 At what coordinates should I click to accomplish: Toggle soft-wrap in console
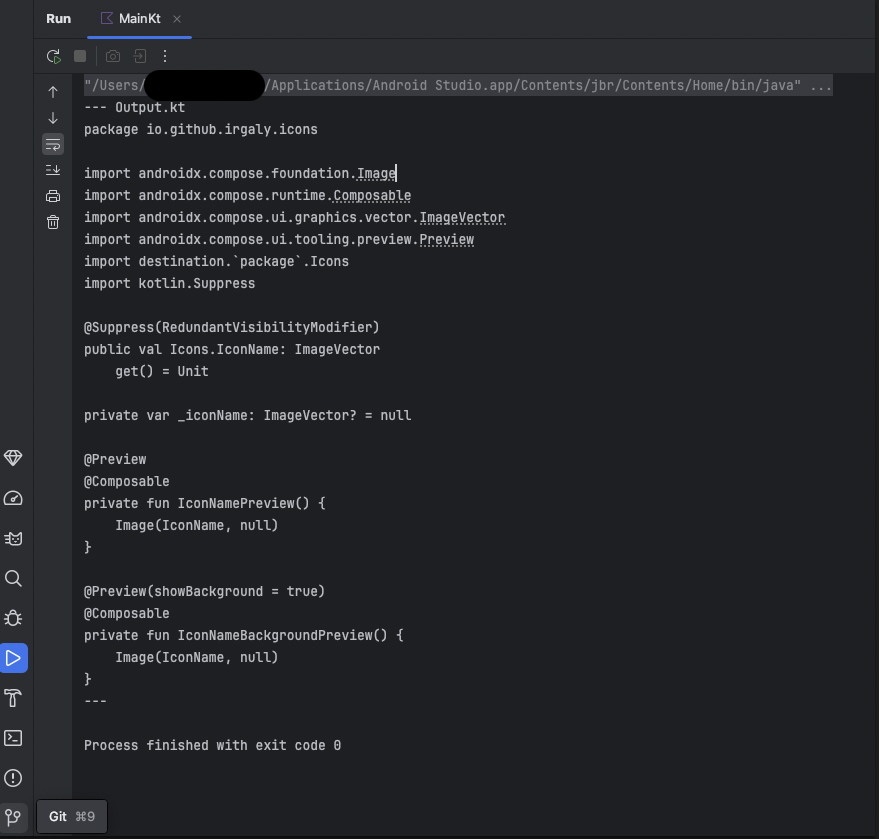tap(53, 145)
